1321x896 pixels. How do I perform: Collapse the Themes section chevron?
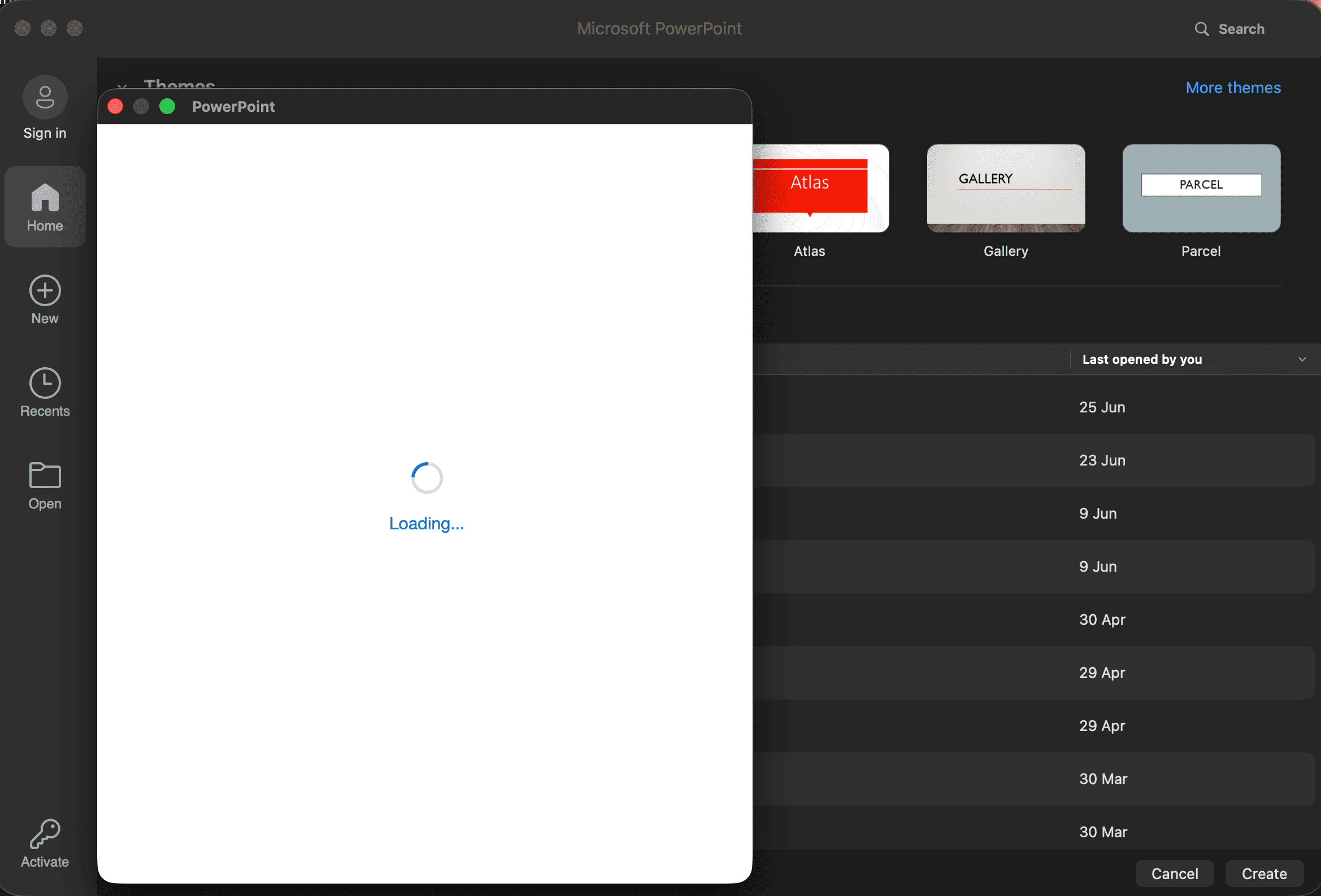[121, 87]
